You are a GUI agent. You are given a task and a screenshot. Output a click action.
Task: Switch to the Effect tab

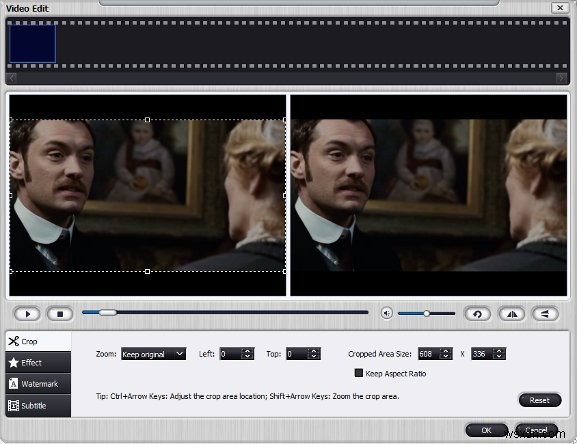[38, 362]
